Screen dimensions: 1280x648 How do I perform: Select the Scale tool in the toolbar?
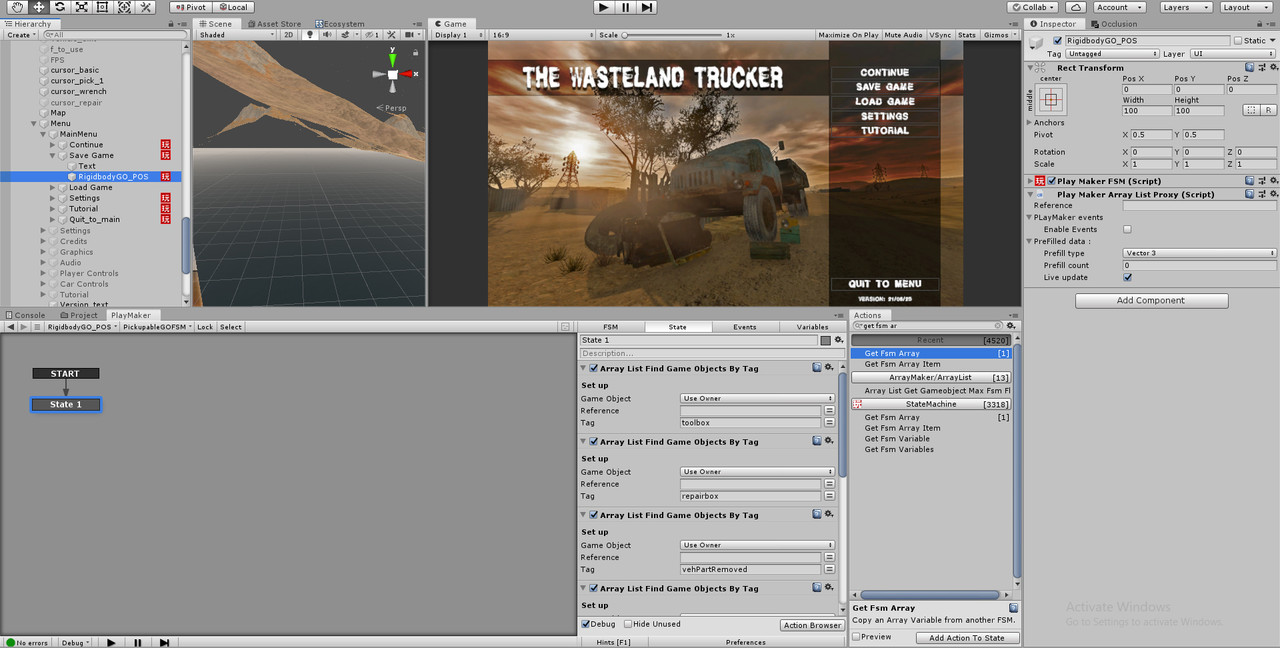[81, 7]
